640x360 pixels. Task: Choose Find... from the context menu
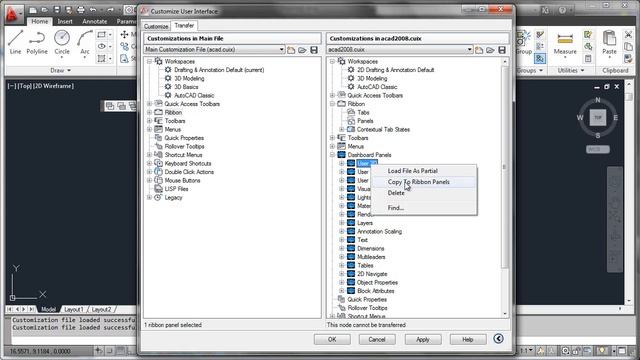[424, 208]
